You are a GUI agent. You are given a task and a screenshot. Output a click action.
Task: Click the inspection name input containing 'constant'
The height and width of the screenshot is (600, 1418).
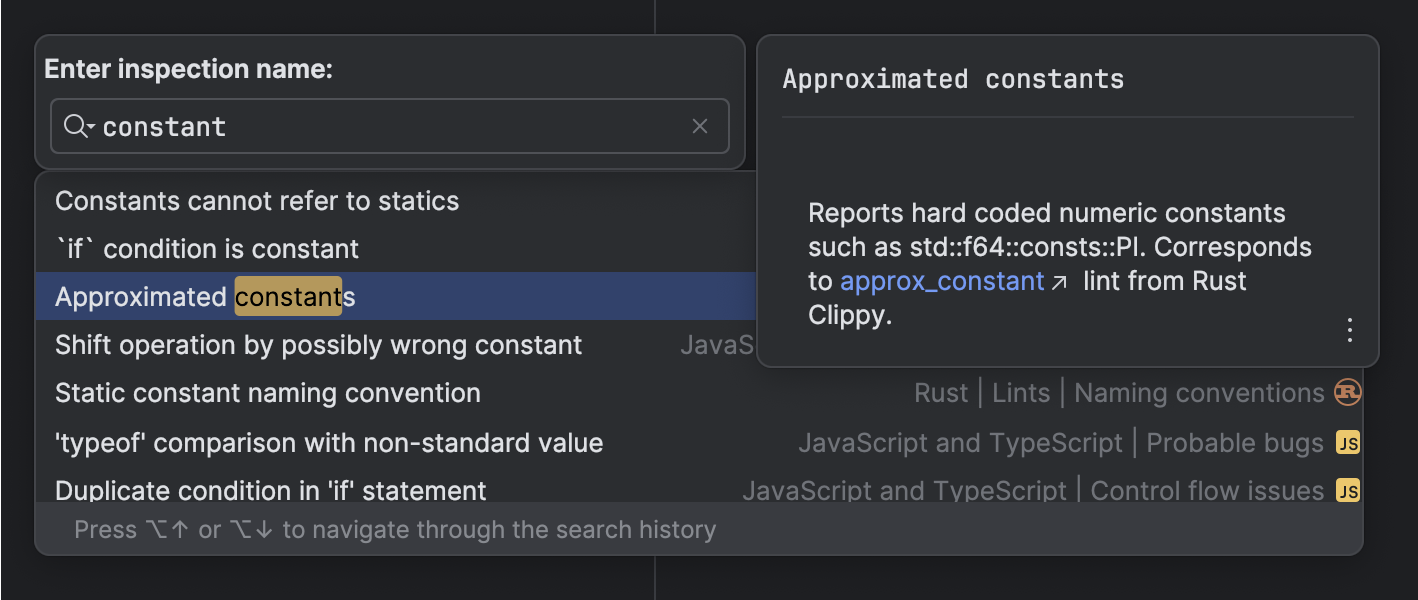[390, 127]
